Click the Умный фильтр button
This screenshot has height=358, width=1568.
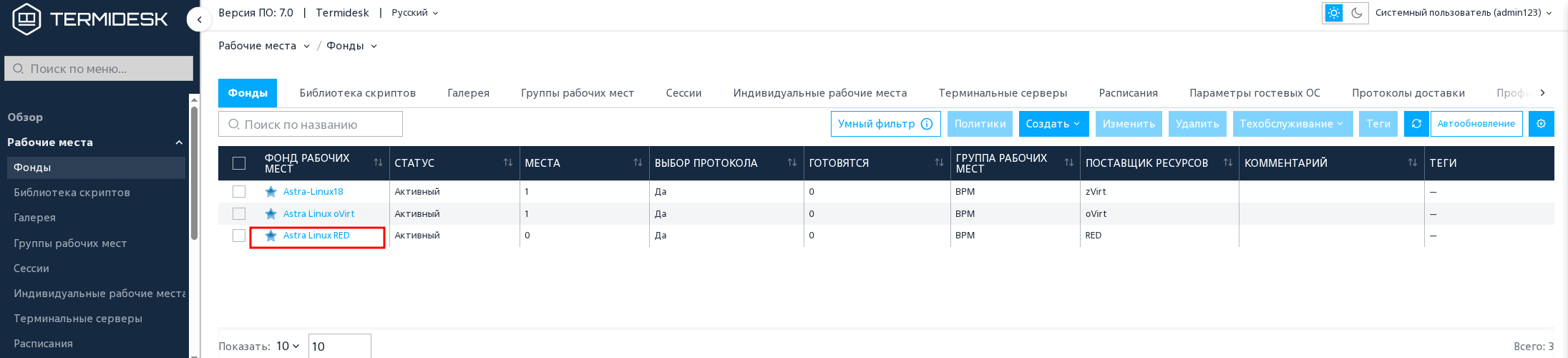click(x=886, y=124)
